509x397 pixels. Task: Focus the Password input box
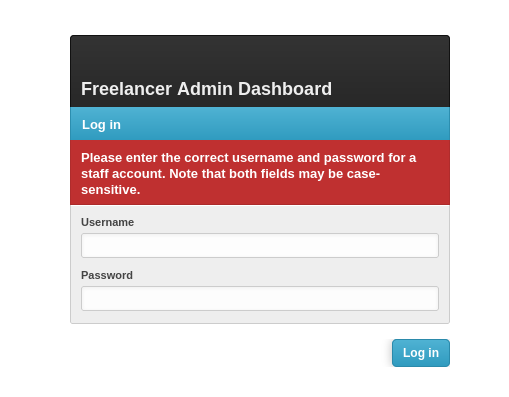pyautogui.click(x=260, y=298)
